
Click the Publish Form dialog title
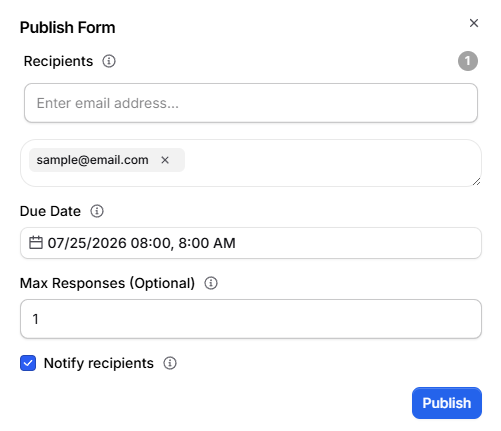[68, 27]
